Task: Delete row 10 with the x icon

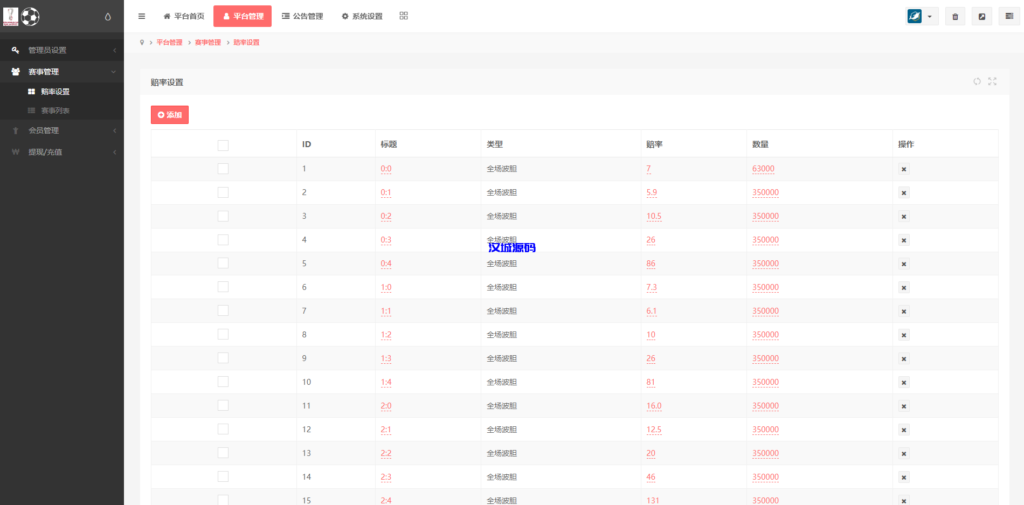Action: click(x=904, y=382)
